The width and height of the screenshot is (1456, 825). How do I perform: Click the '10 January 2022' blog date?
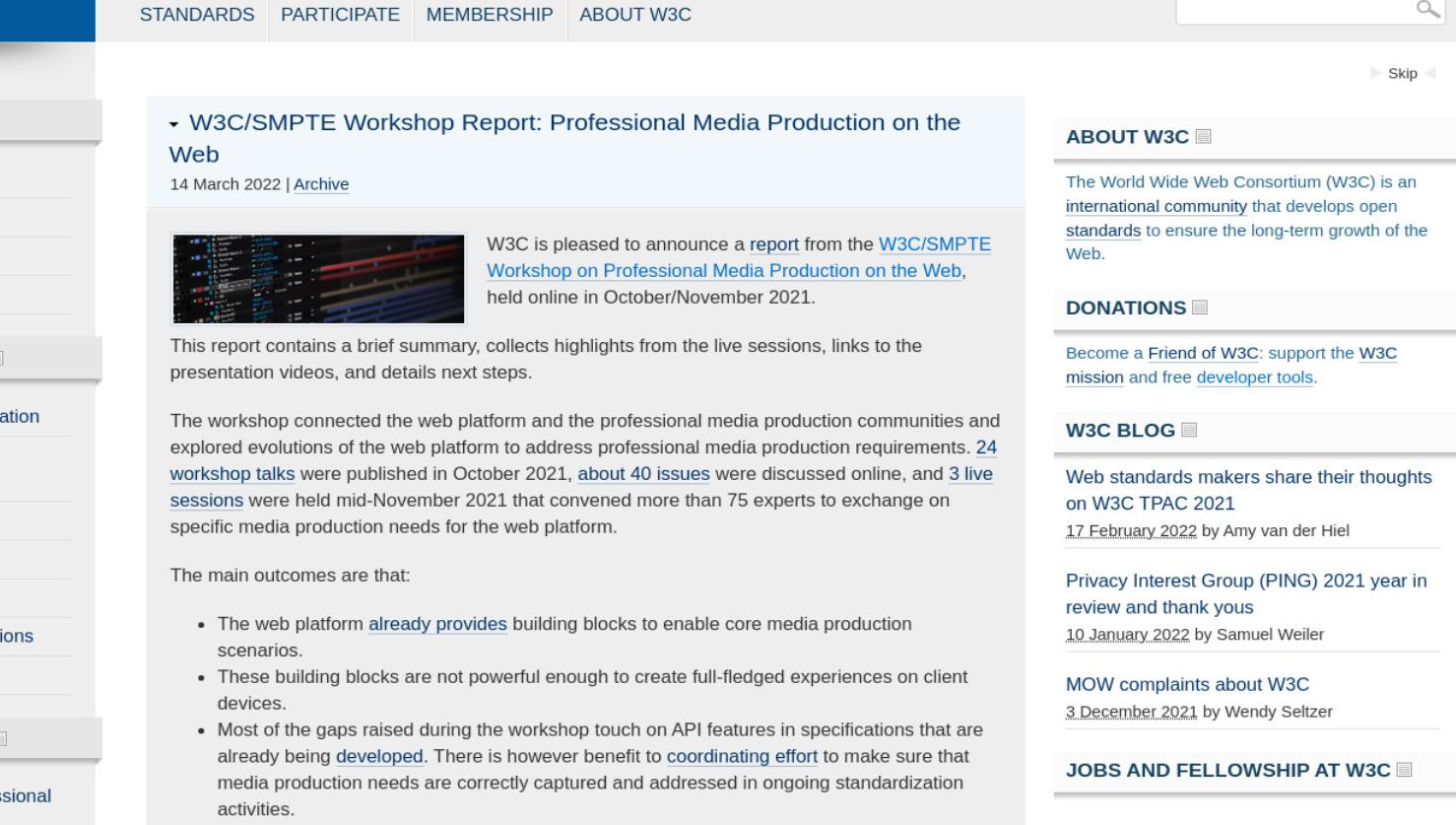click(1127, 634)
